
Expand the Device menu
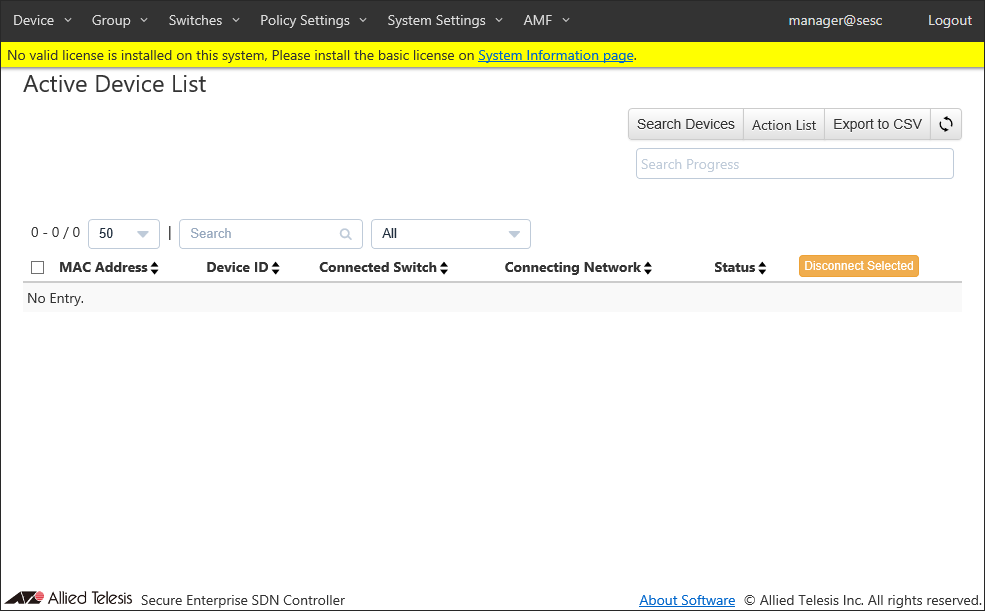click(42, 20)
